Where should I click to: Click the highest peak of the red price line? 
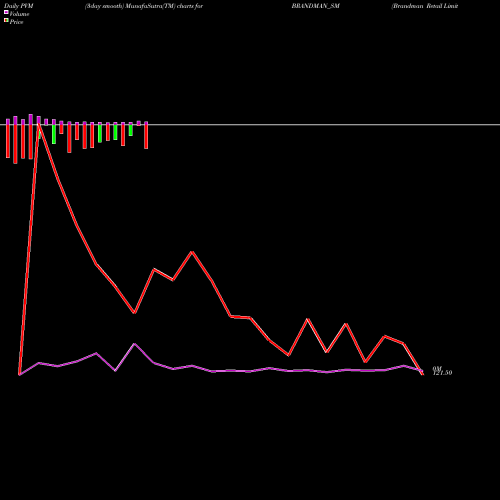point(39,124)
